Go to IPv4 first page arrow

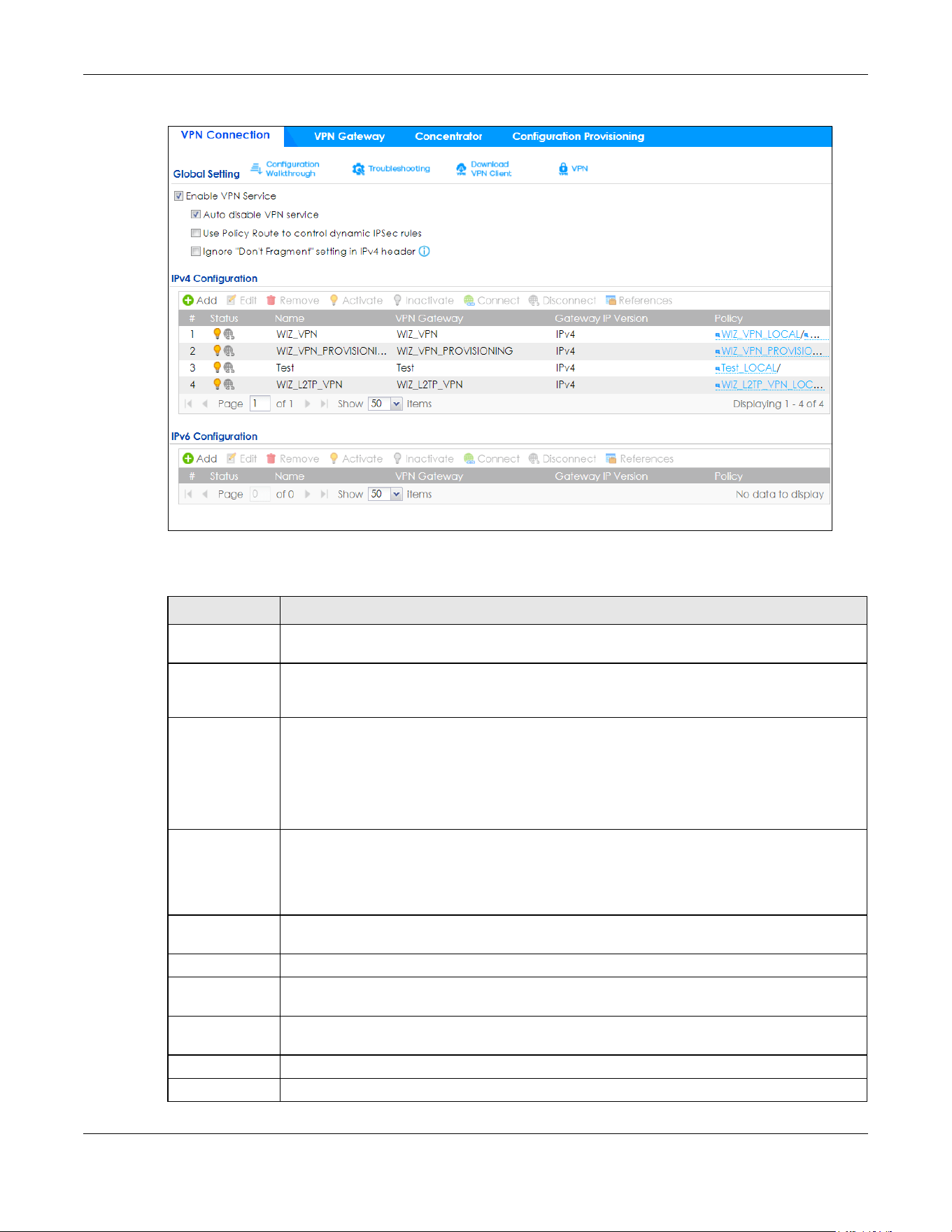(x=188, y=404)
